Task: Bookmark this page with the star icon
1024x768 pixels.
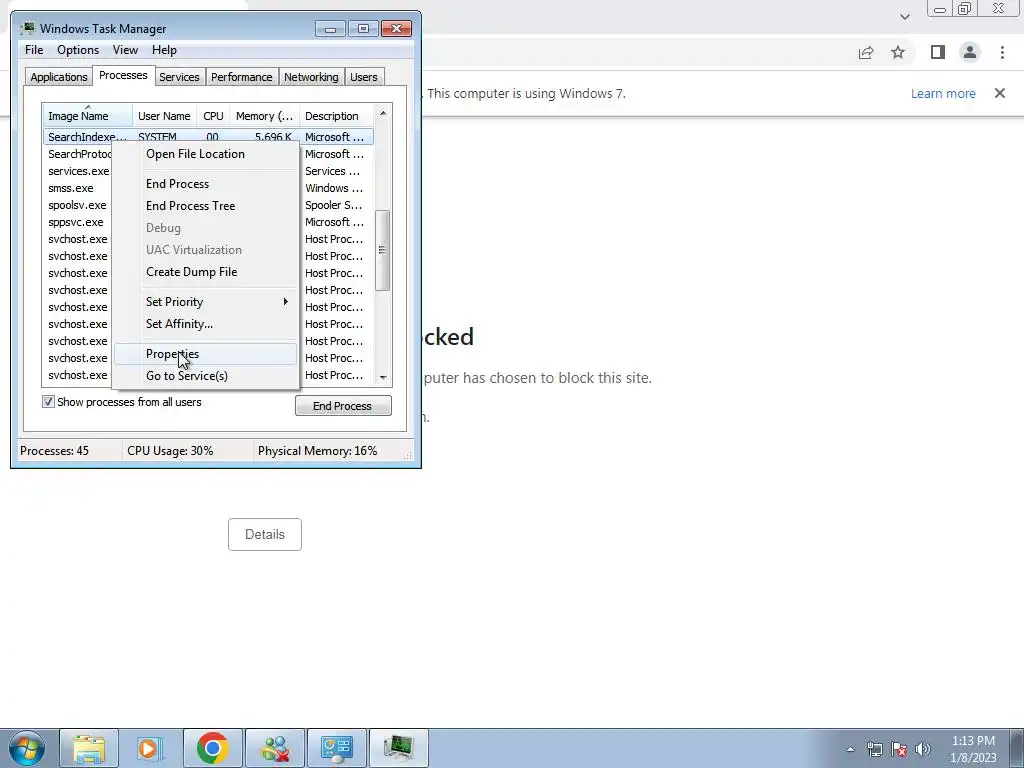Action: [x=898, y=53]
